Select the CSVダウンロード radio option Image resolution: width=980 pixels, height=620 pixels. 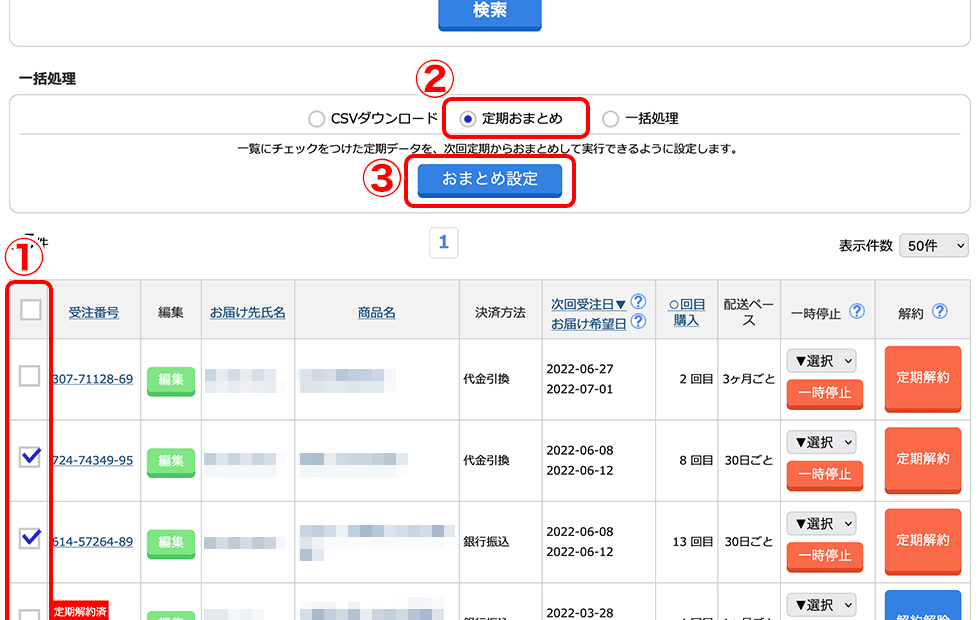(x=317, y=119)
